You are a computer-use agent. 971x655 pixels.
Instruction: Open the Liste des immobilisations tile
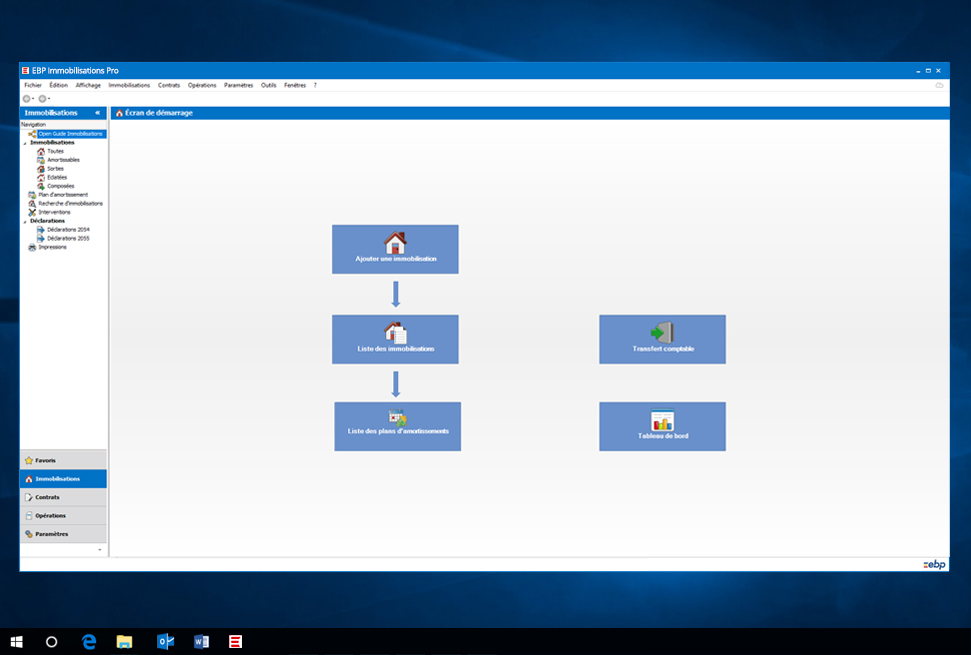(x=395, y=339)
